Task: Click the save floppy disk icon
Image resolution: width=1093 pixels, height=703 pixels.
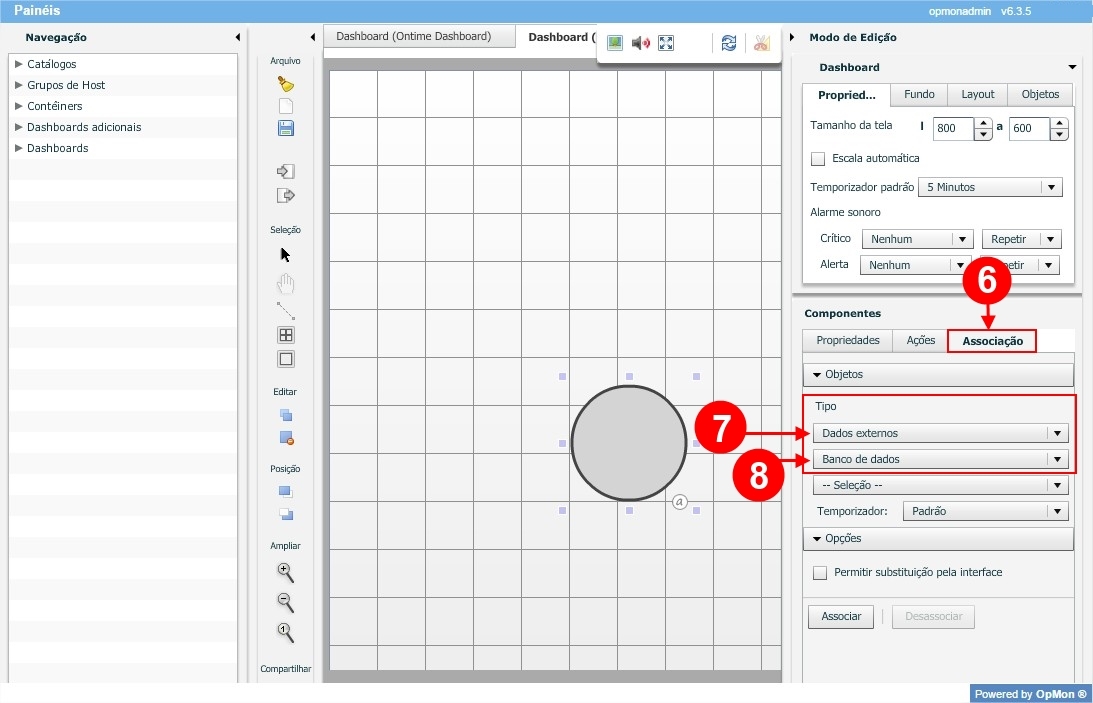Action: [x=285, y=128]
